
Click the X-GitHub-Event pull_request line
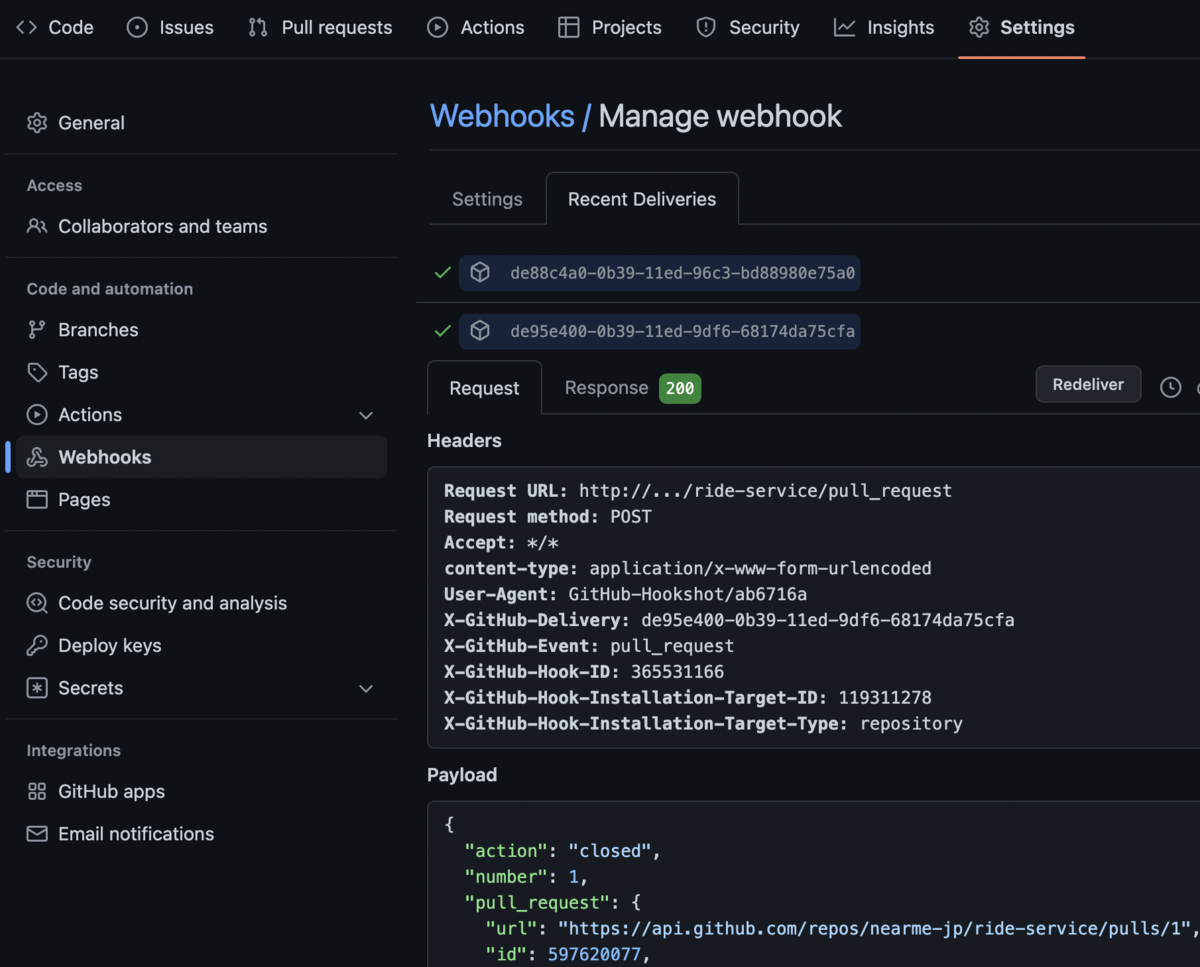tap(589, 646)
